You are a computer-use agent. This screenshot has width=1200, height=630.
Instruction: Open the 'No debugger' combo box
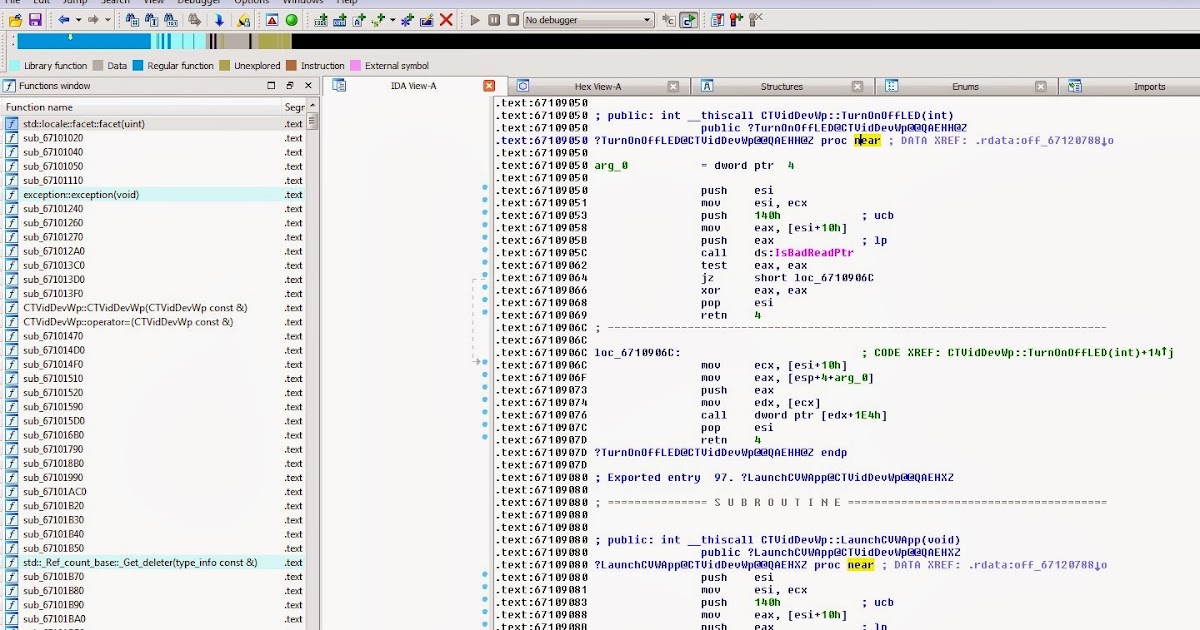click(x=588, y=20)
